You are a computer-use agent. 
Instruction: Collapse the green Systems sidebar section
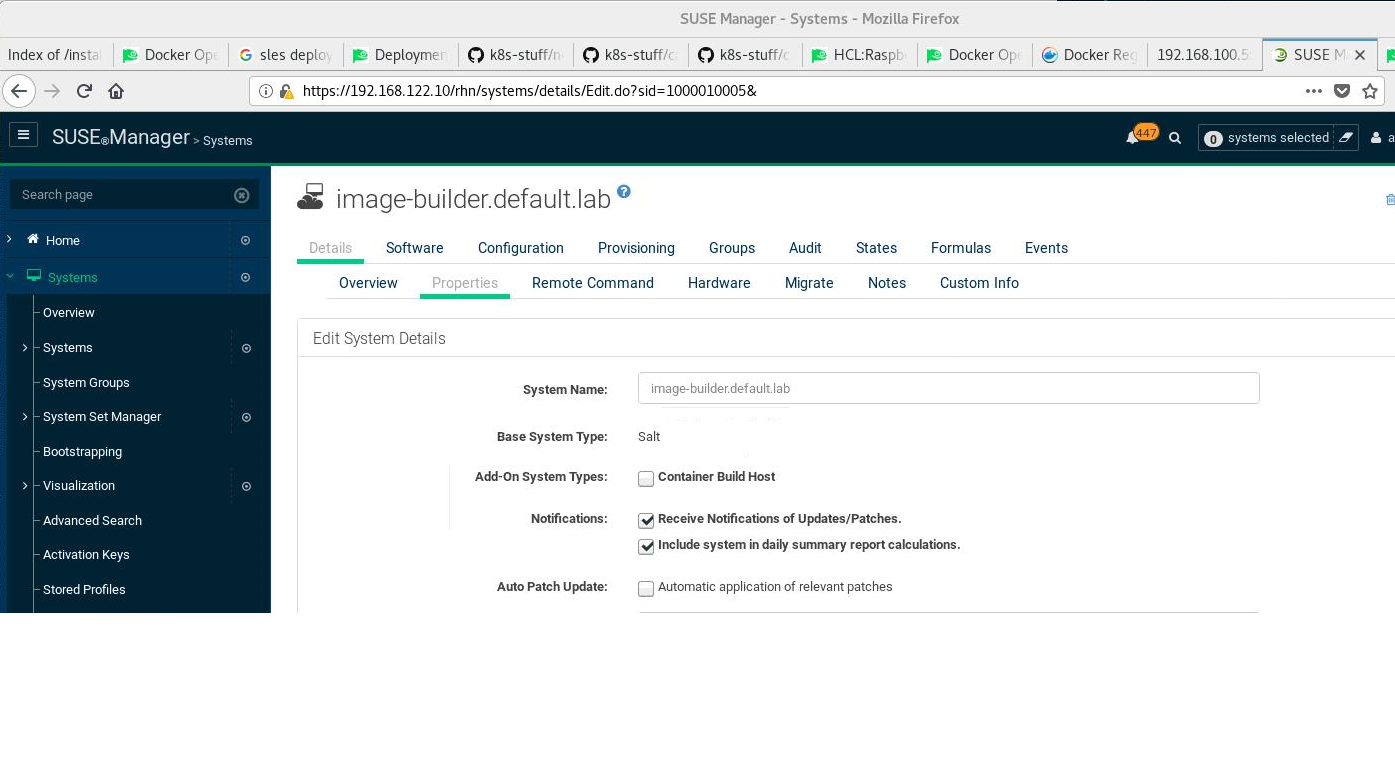tap(10, 277)
